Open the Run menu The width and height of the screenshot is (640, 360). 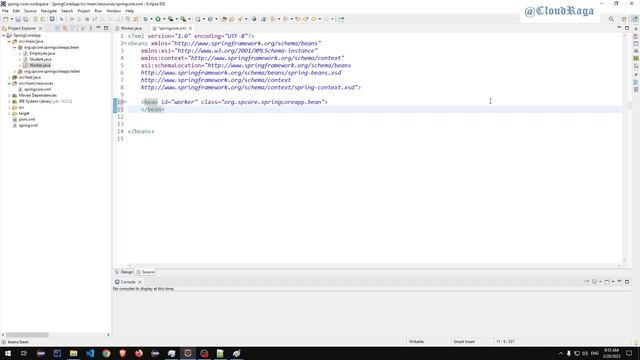coord(98,11)
